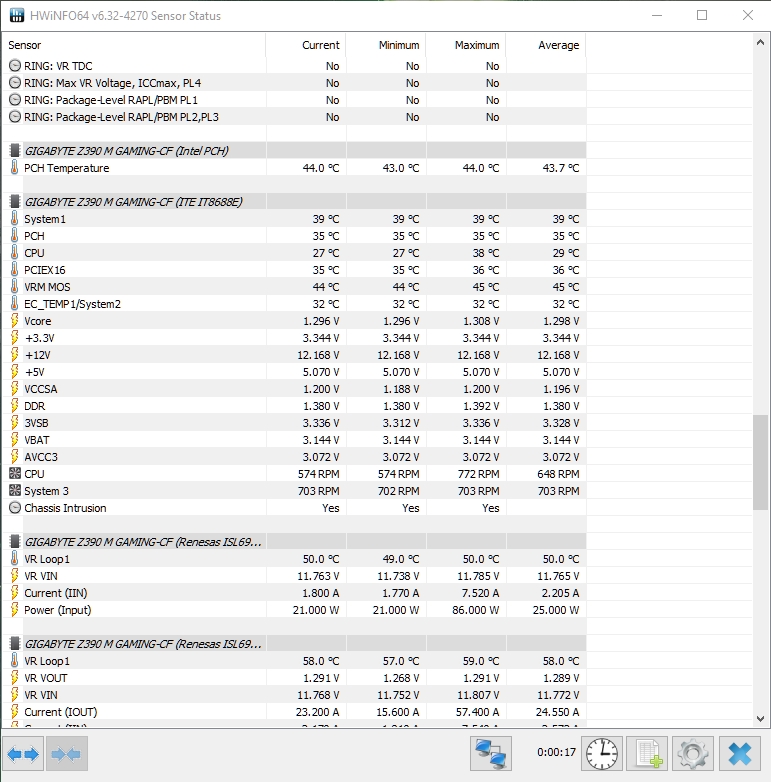Select the 3VSB sensor row label
Image resolution: width=771 pixels, height=782 pixels.
(36, 423)
